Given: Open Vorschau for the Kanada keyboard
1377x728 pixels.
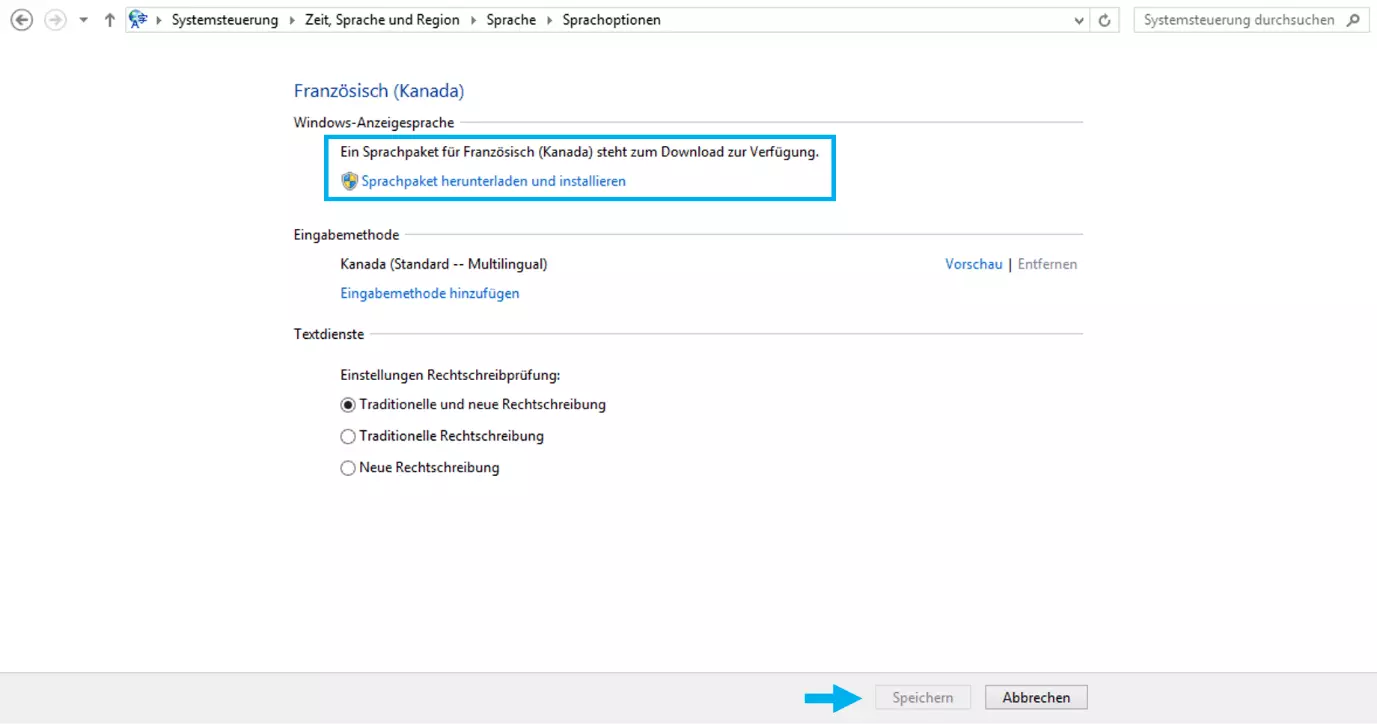Looking at the screenshot, I should tap(973, 264).
